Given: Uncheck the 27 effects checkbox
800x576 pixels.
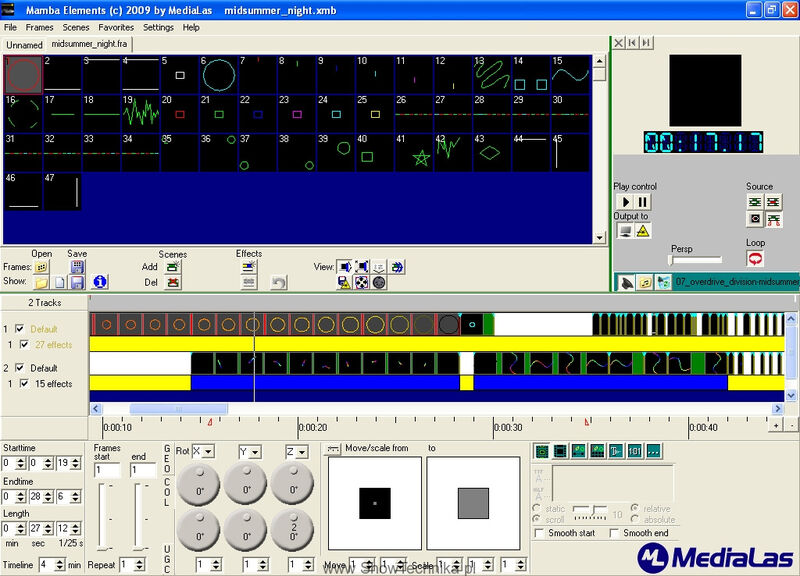Looking at the screenshot, I should (23, 344).
